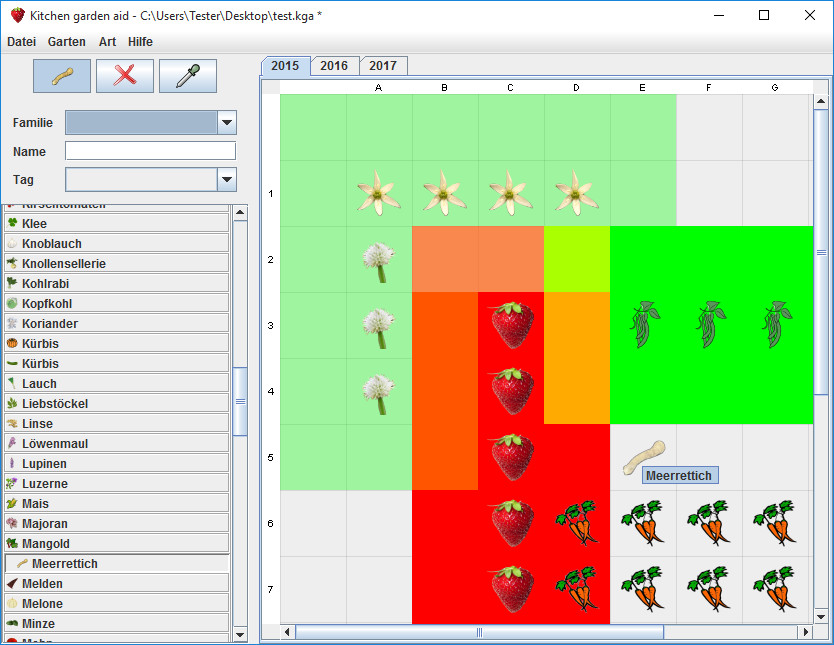Viewport: 834px width, 645px height.
Task: Expand the Tag combo box
Action: click(227, 180)
